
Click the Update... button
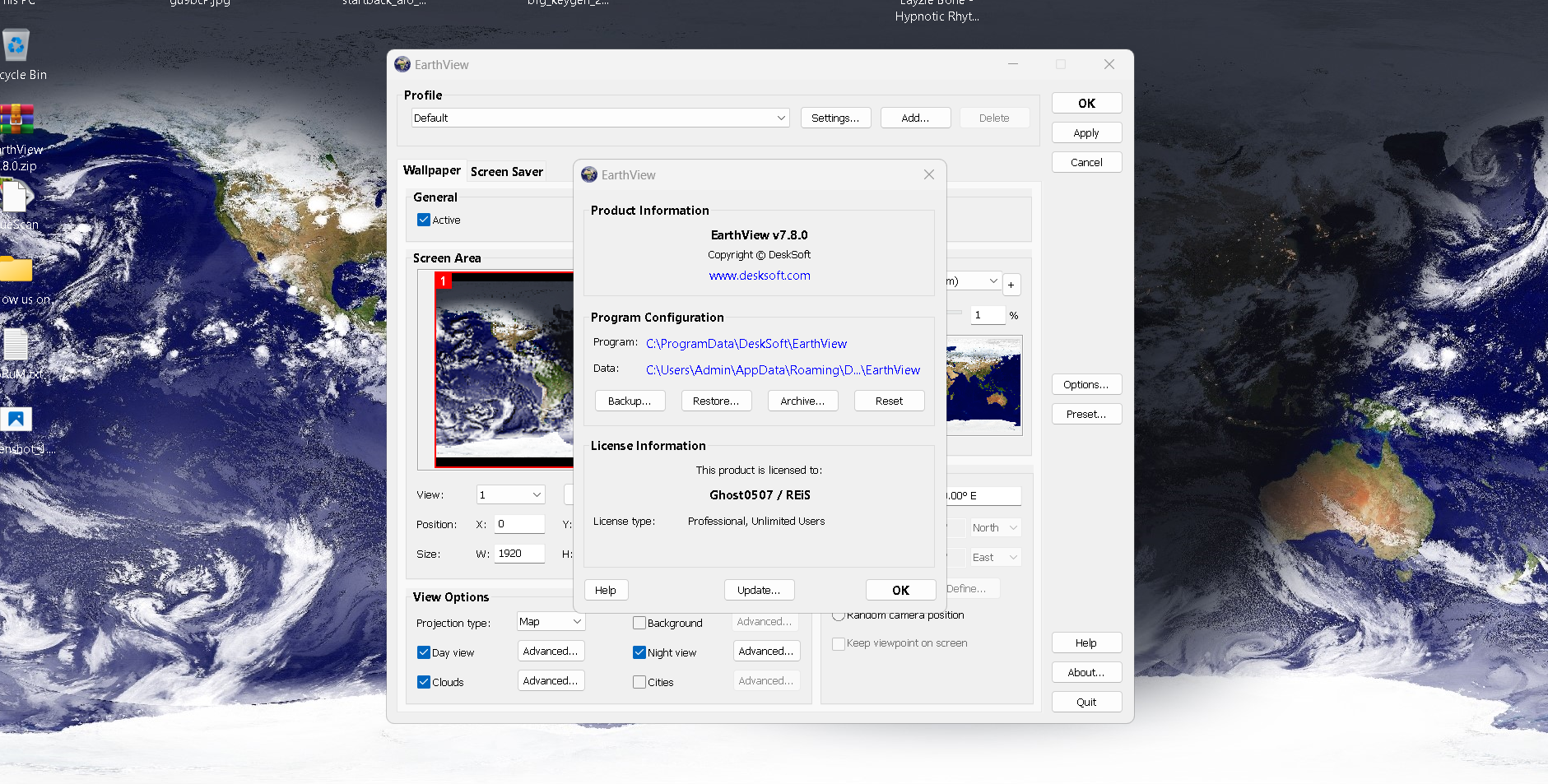coord(759,590)
